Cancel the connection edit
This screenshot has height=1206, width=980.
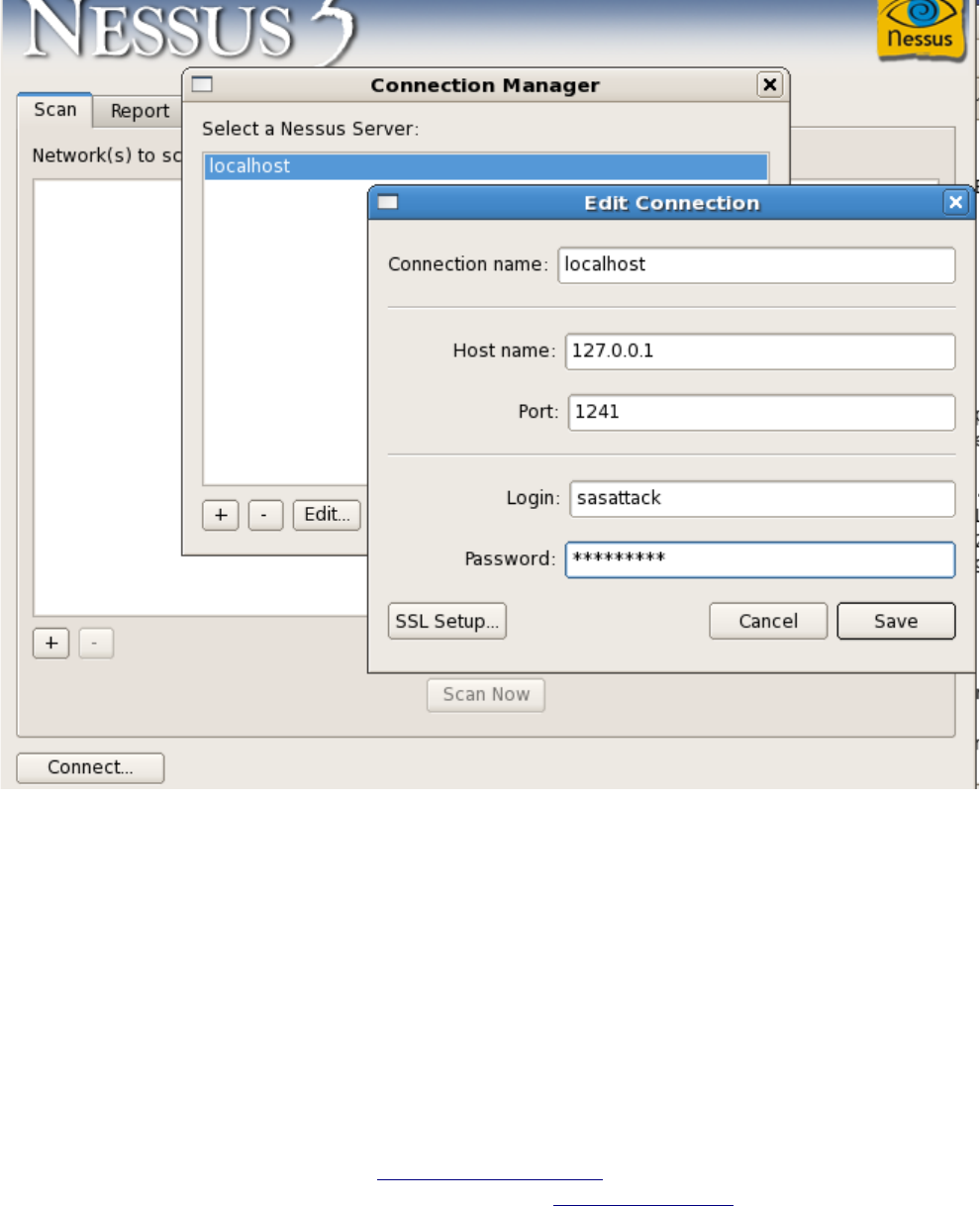[768, 622]
